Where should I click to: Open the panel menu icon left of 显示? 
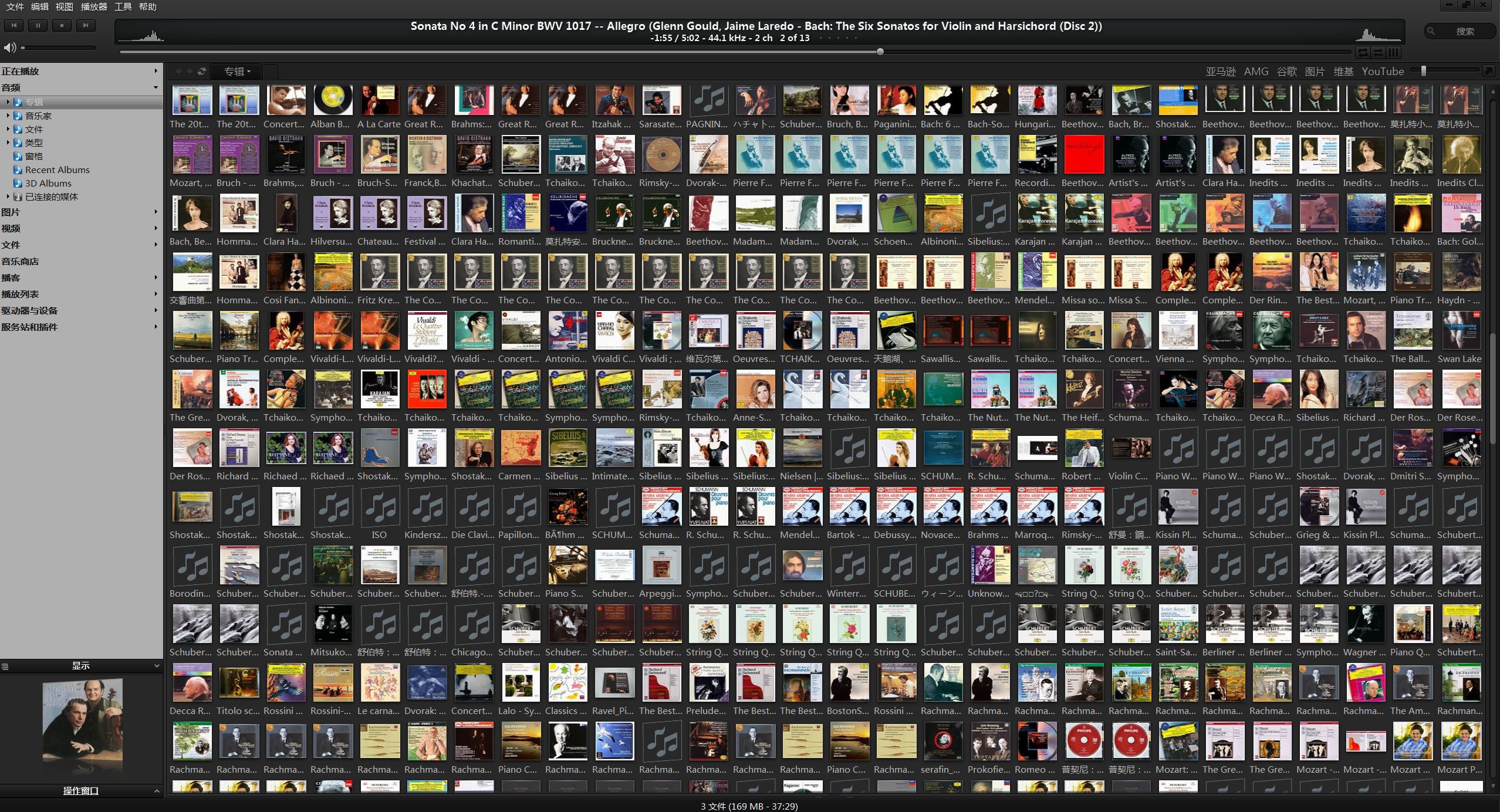click(x=5, y=666)
